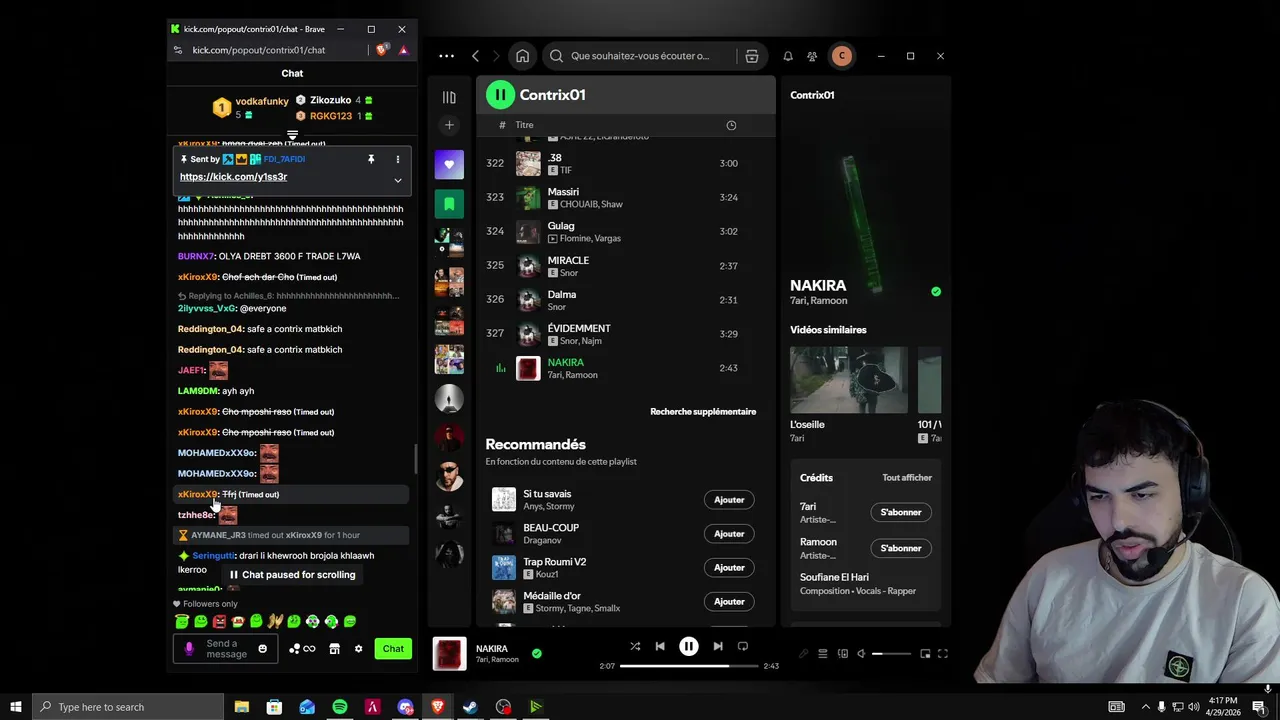
Task: Collapse pinned message with chevron
Action: (397, 181)
